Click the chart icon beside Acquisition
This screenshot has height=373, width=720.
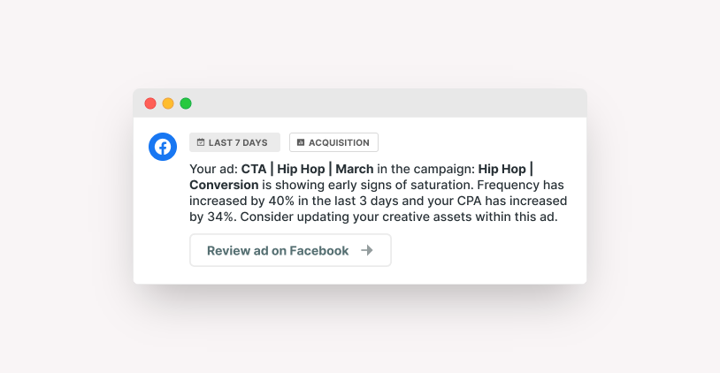tap(301, 142)
